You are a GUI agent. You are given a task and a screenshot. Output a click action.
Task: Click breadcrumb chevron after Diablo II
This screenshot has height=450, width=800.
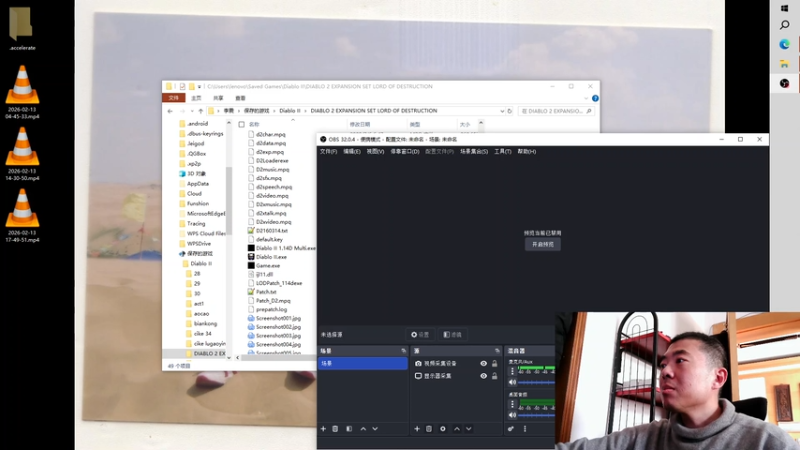pyautogui.click(x=305, y=111)
